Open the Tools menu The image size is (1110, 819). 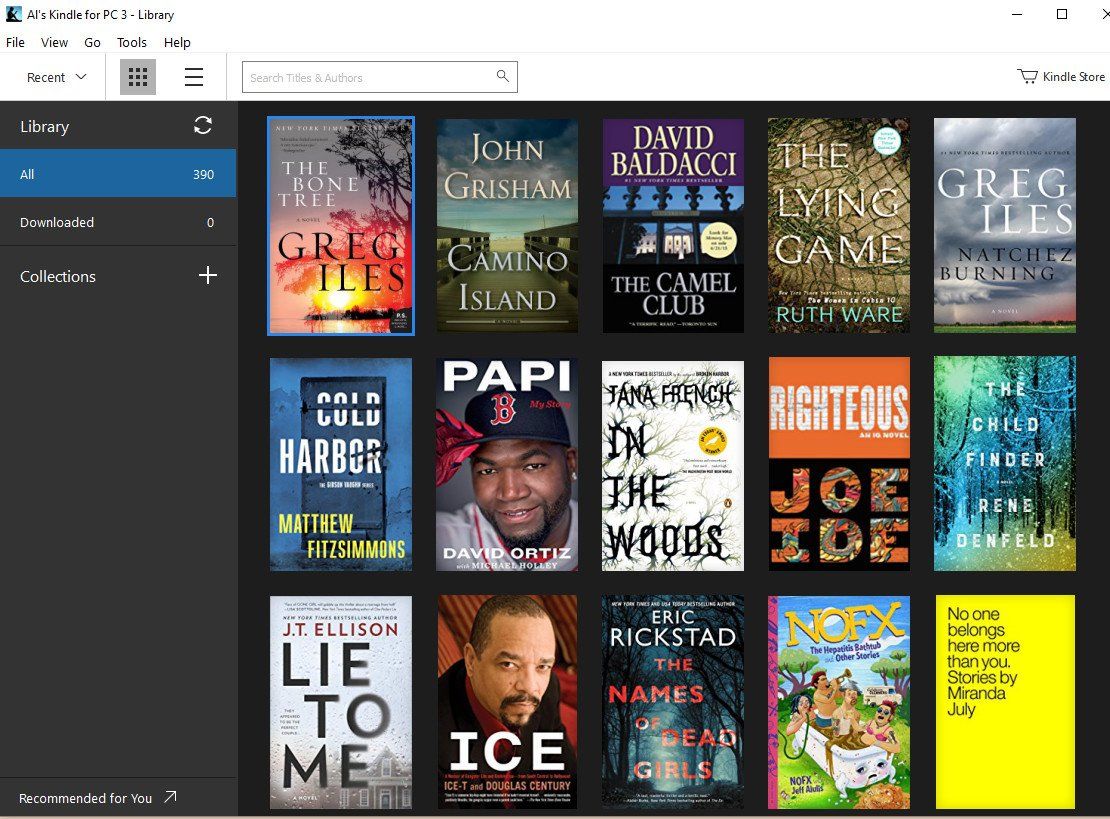click(x=131, y=42)
